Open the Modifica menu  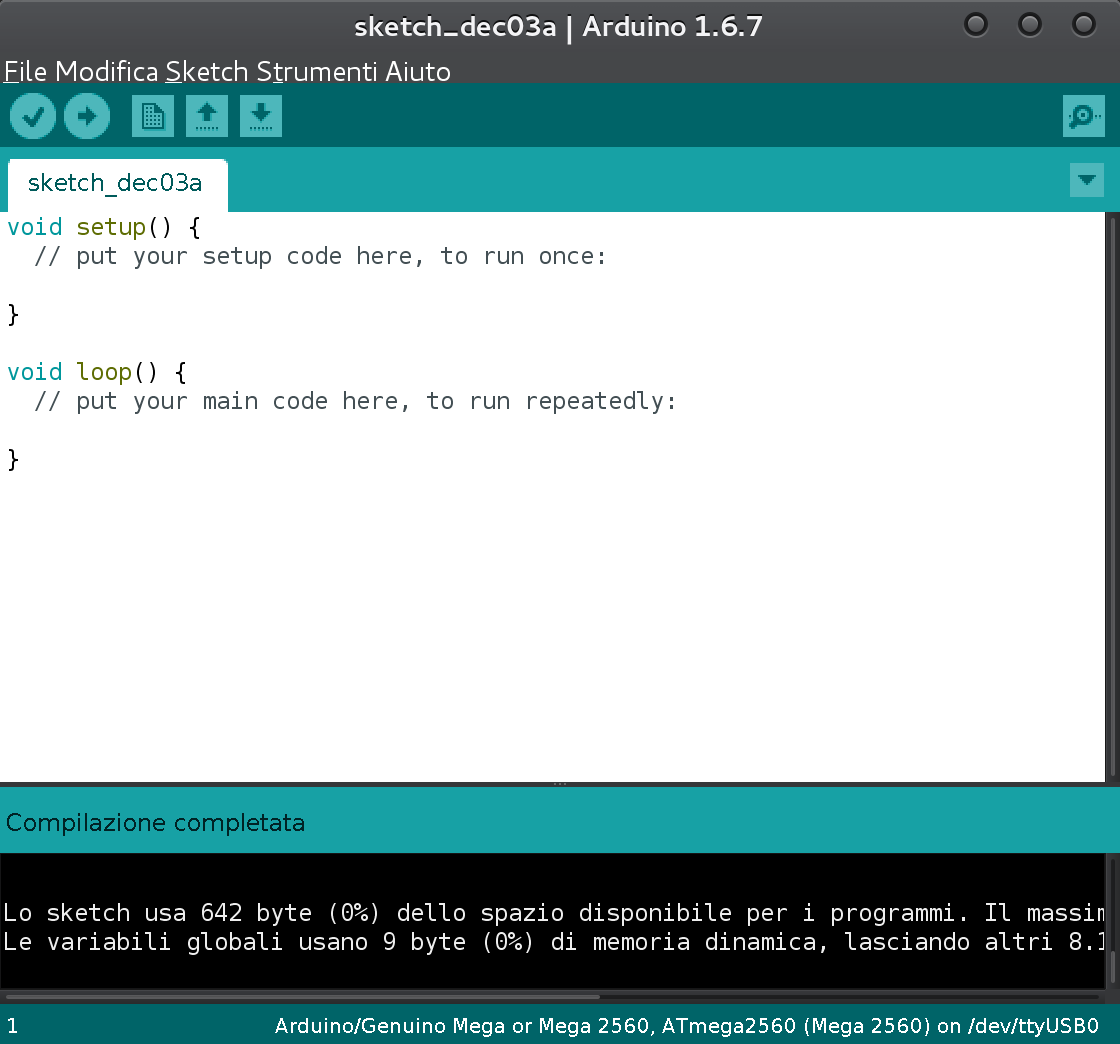tap(106, 71)
